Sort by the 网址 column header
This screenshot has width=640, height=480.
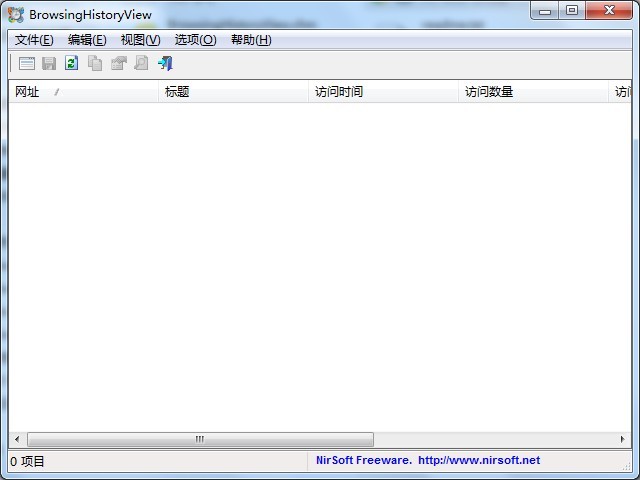(83, 92)
